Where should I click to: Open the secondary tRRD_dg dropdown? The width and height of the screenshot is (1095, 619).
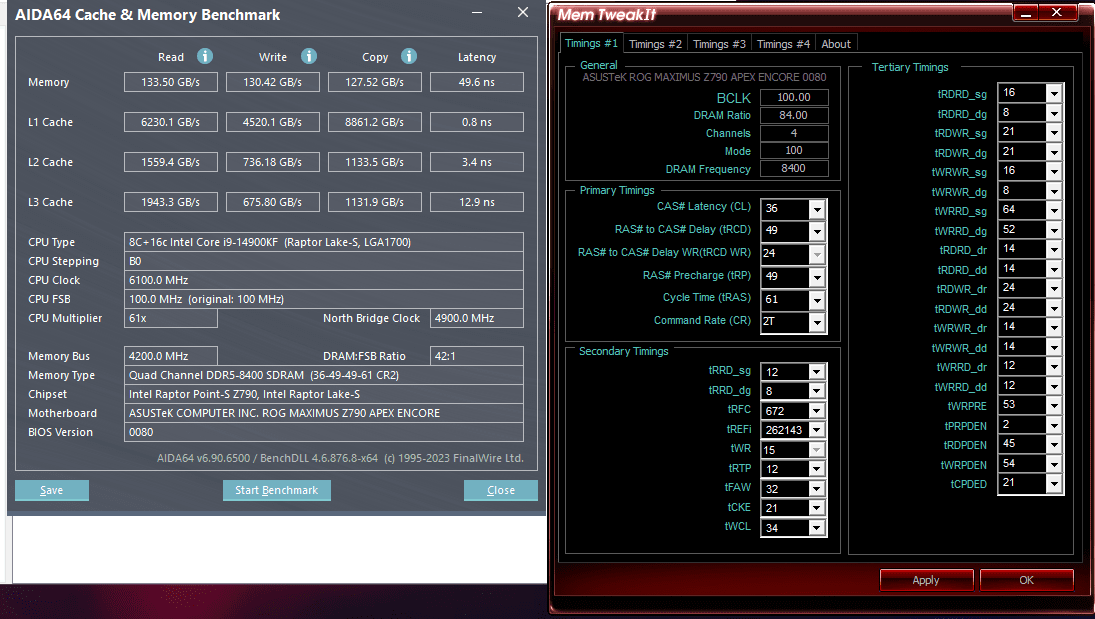[816, 391]
